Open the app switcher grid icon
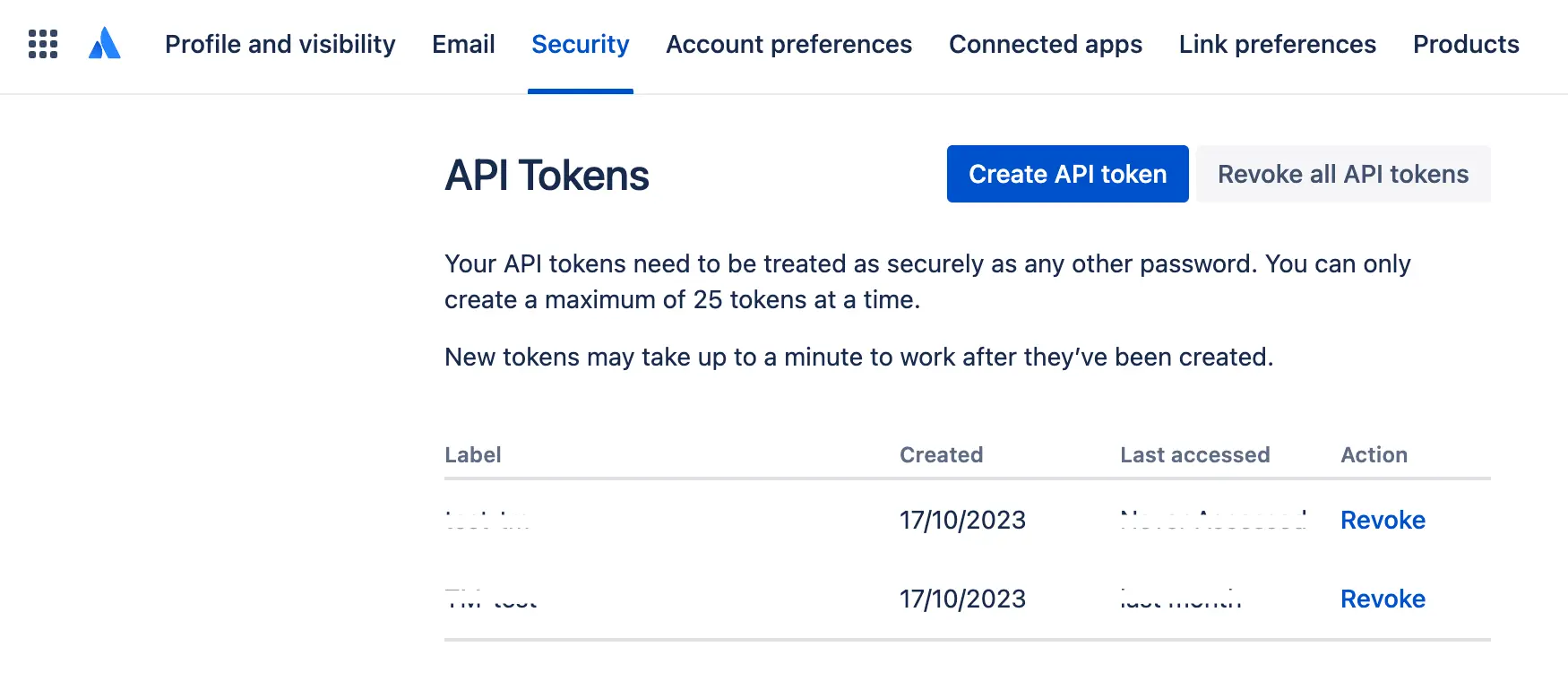Image resolution: width=1568 pixels, height=681 pixels. pos(43,44)
